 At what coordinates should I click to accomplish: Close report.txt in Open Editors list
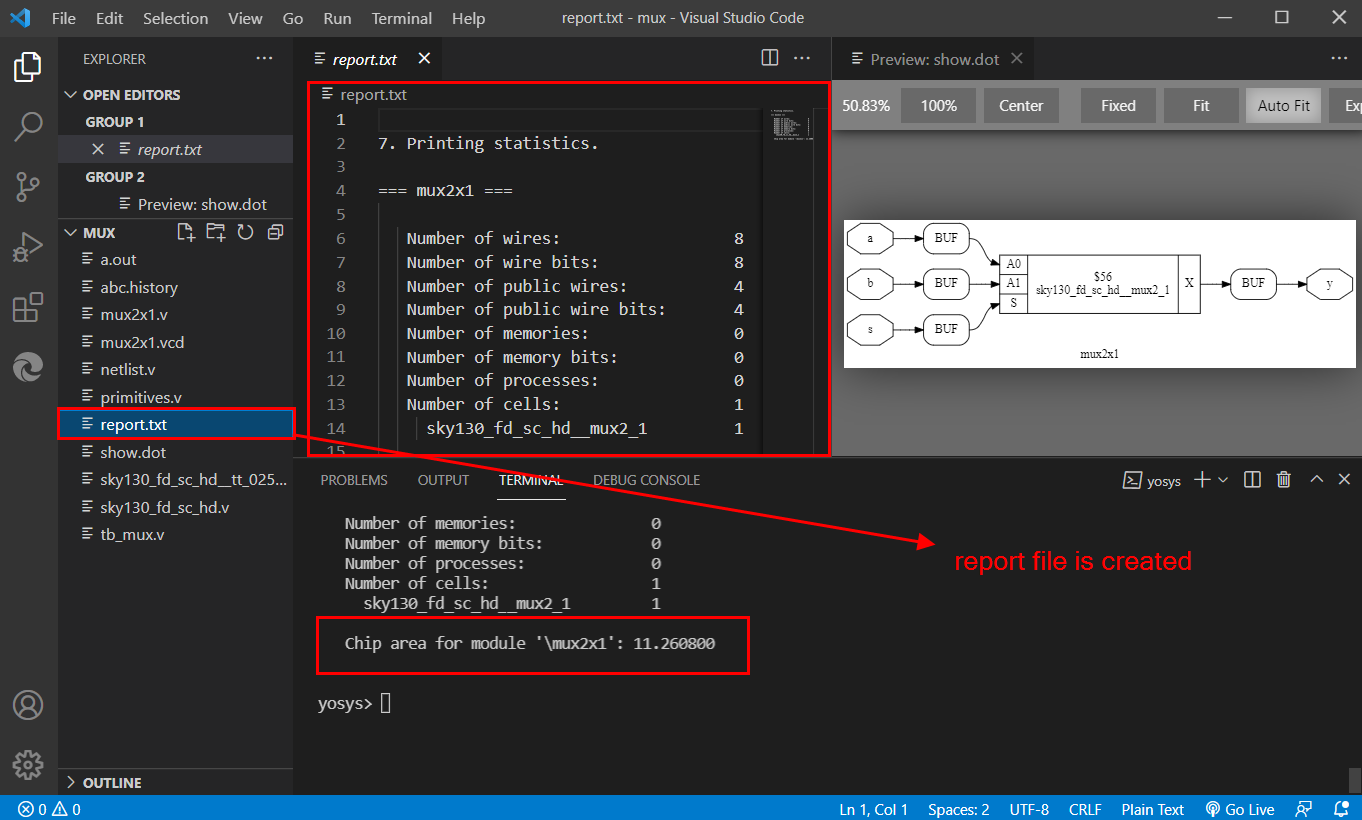point(98,149)
